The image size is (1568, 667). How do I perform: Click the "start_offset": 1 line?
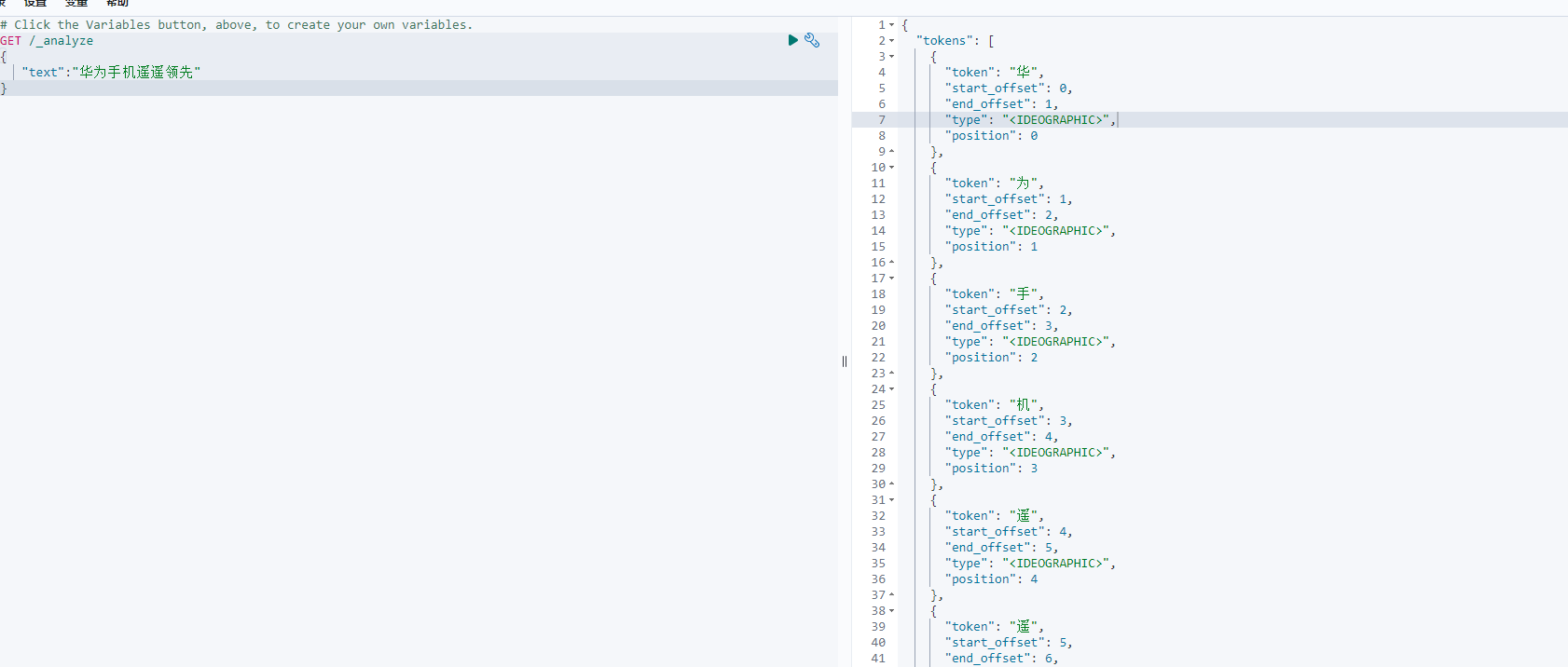coord(1009,199)
